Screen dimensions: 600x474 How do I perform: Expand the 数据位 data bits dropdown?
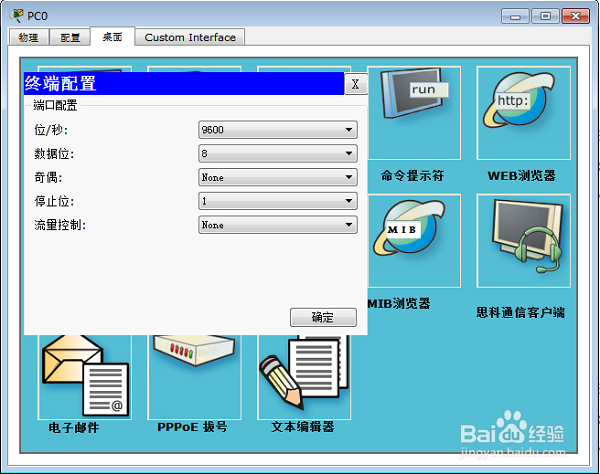278,153
